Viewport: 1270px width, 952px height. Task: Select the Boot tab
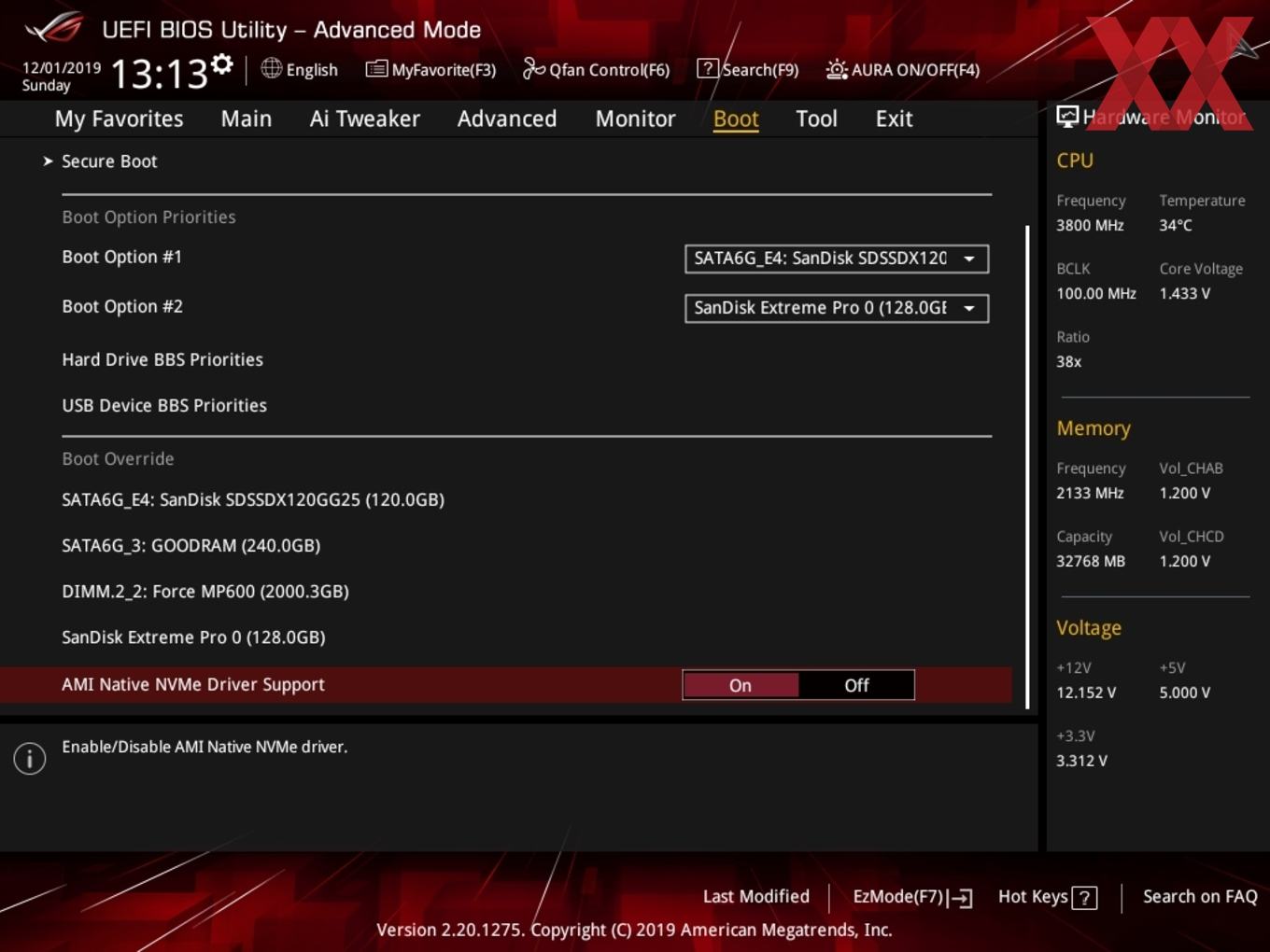click(736, 119)
